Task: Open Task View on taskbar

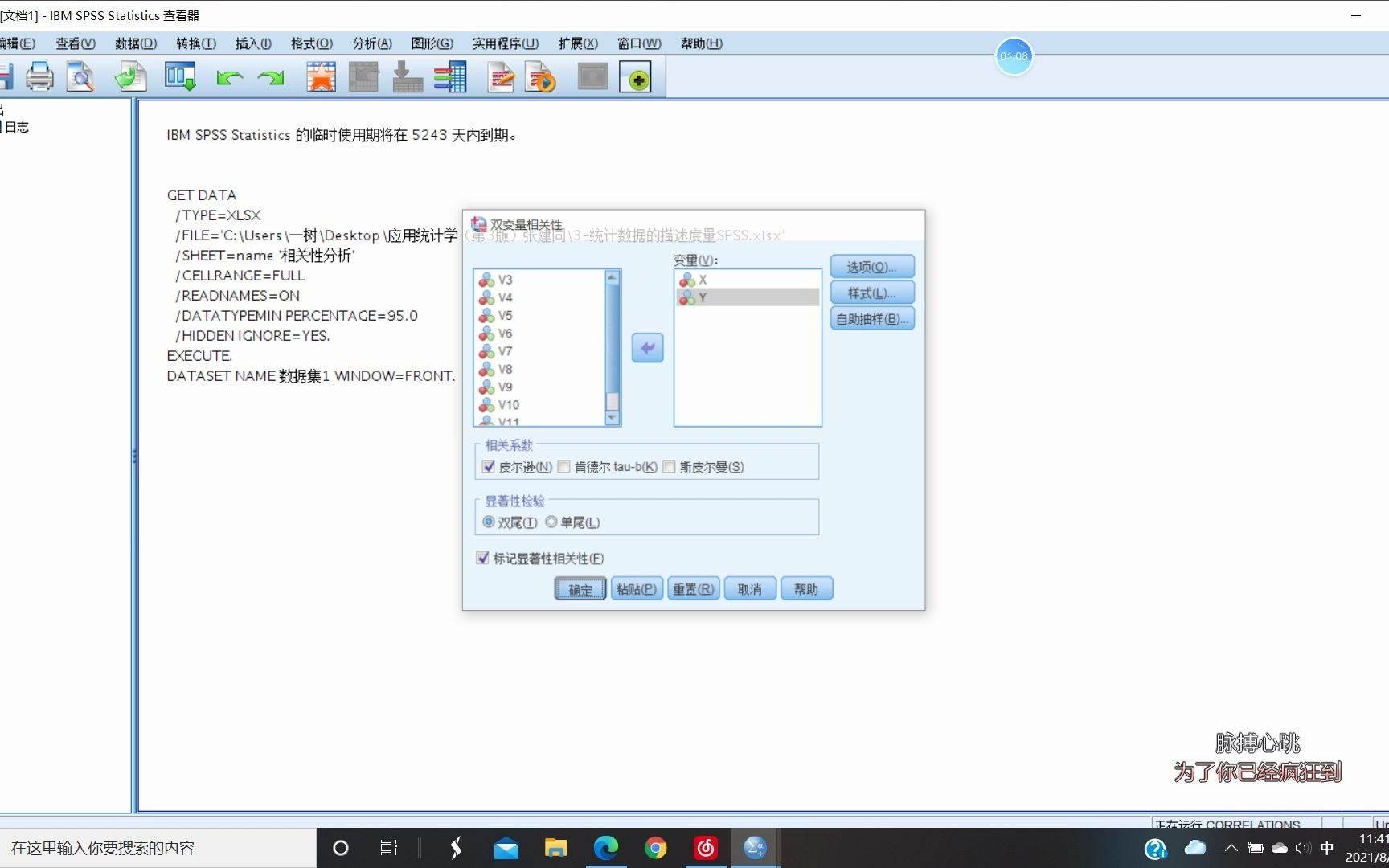Action: (389, 848)
